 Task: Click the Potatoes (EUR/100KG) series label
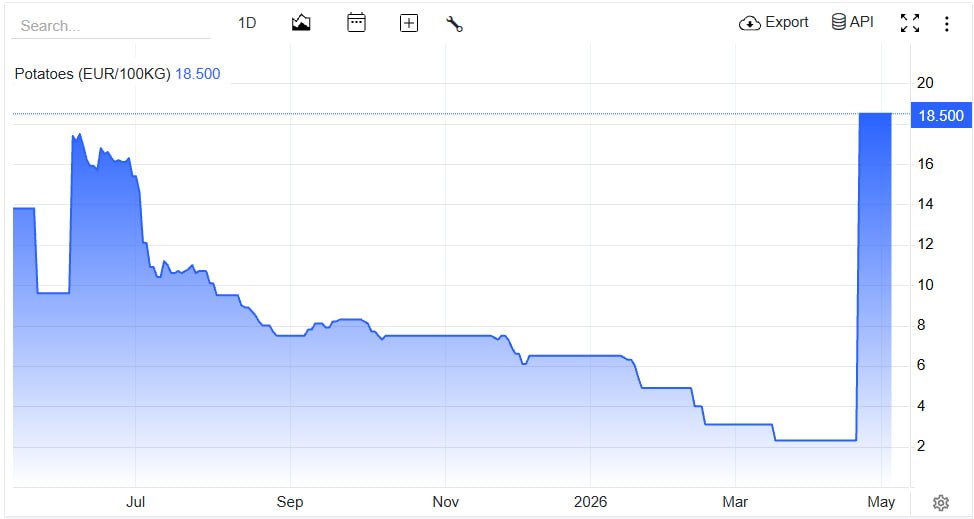pos(93,74)
